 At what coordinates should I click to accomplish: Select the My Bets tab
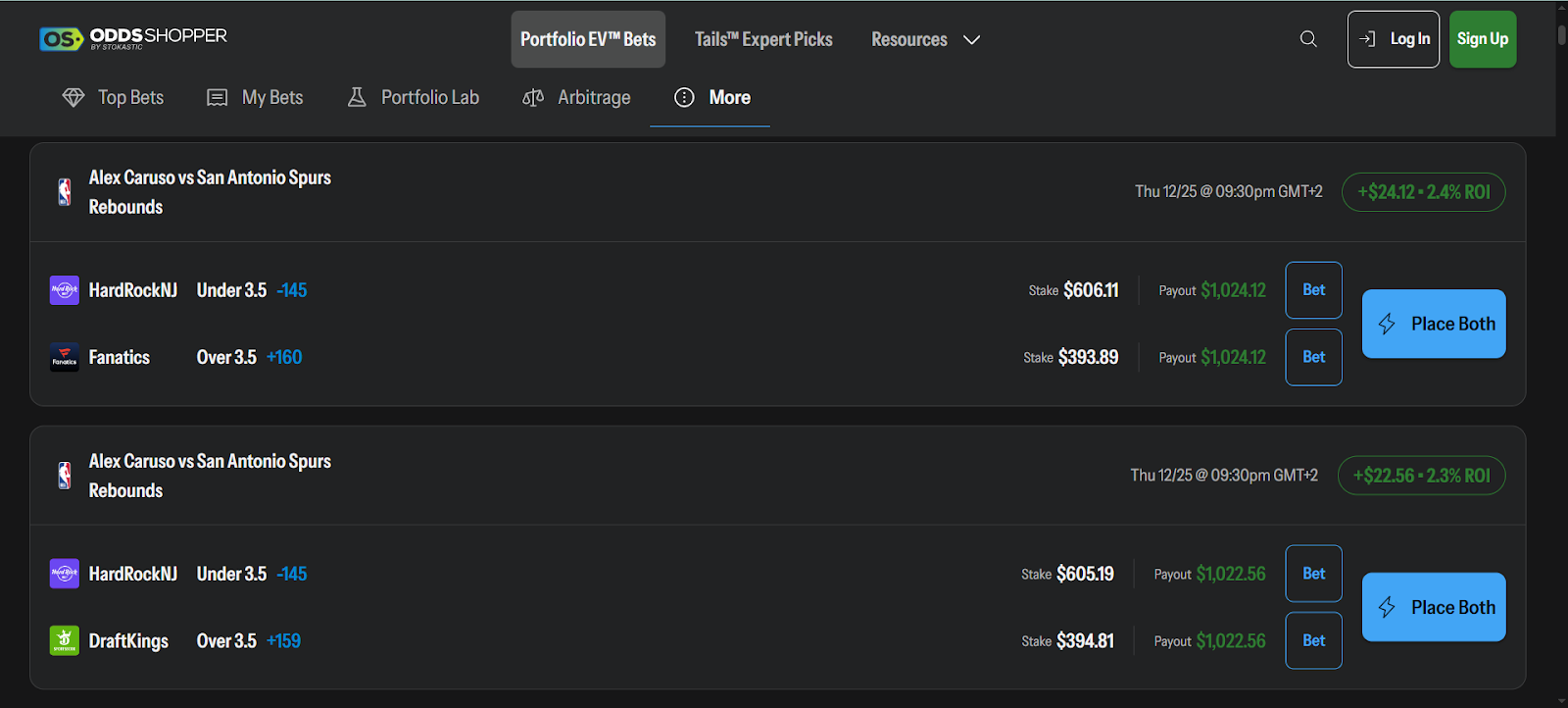tap(255, 97)
